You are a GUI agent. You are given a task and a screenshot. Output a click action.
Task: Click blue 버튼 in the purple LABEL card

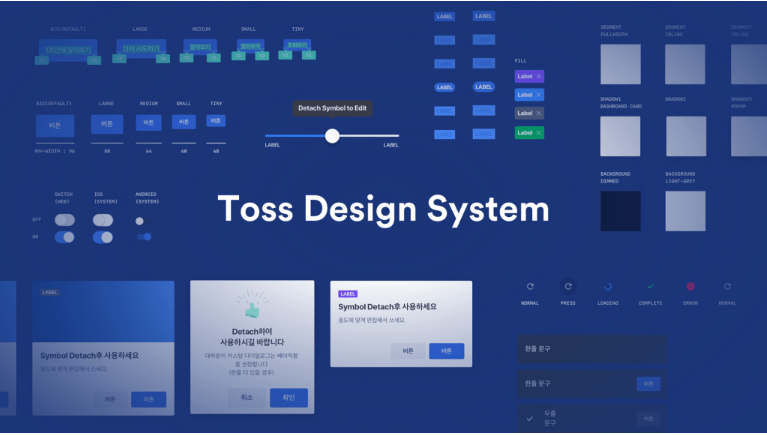point(446,351)
